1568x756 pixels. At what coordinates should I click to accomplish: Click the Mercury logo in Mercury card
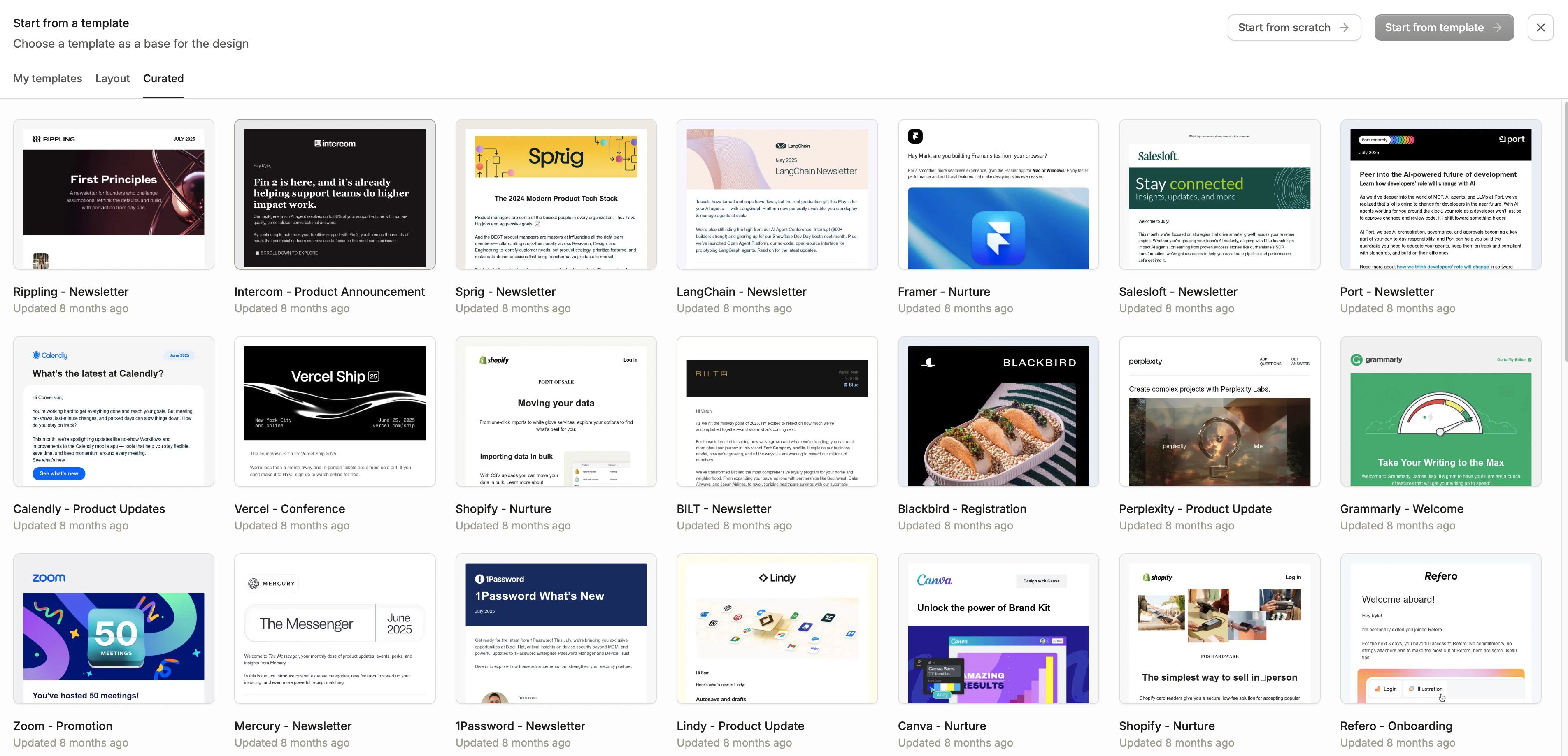[272, 583]
